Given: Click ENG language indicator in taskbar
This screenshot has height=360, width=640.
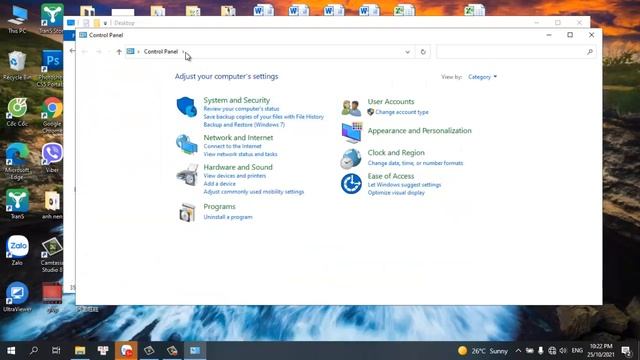Looking at the screenshot, I should pos(577,351).
